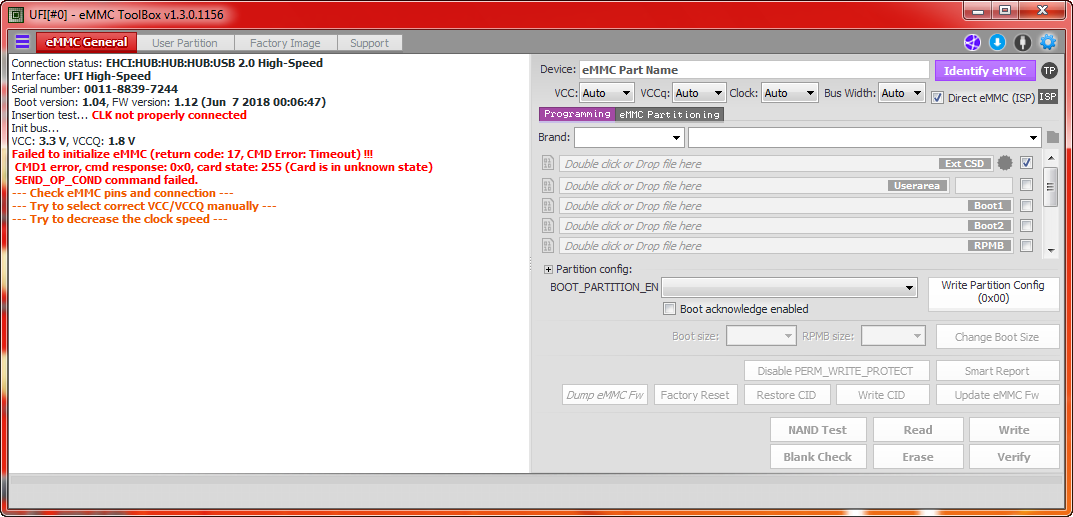
Task: Select the eMMC Partitioning sub-tab
Action: click(x=669, y=114)
